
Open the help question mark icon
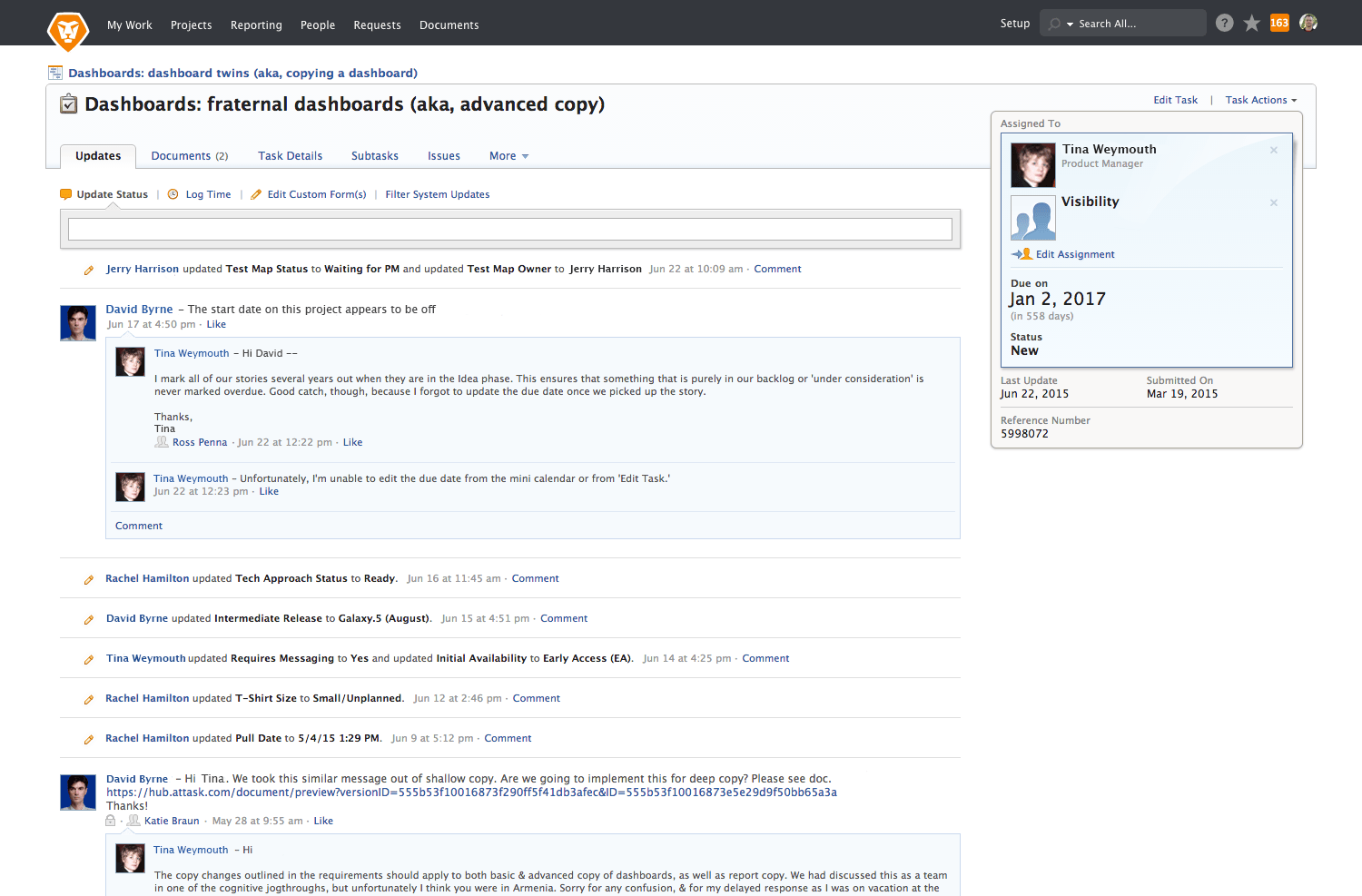1225,24
